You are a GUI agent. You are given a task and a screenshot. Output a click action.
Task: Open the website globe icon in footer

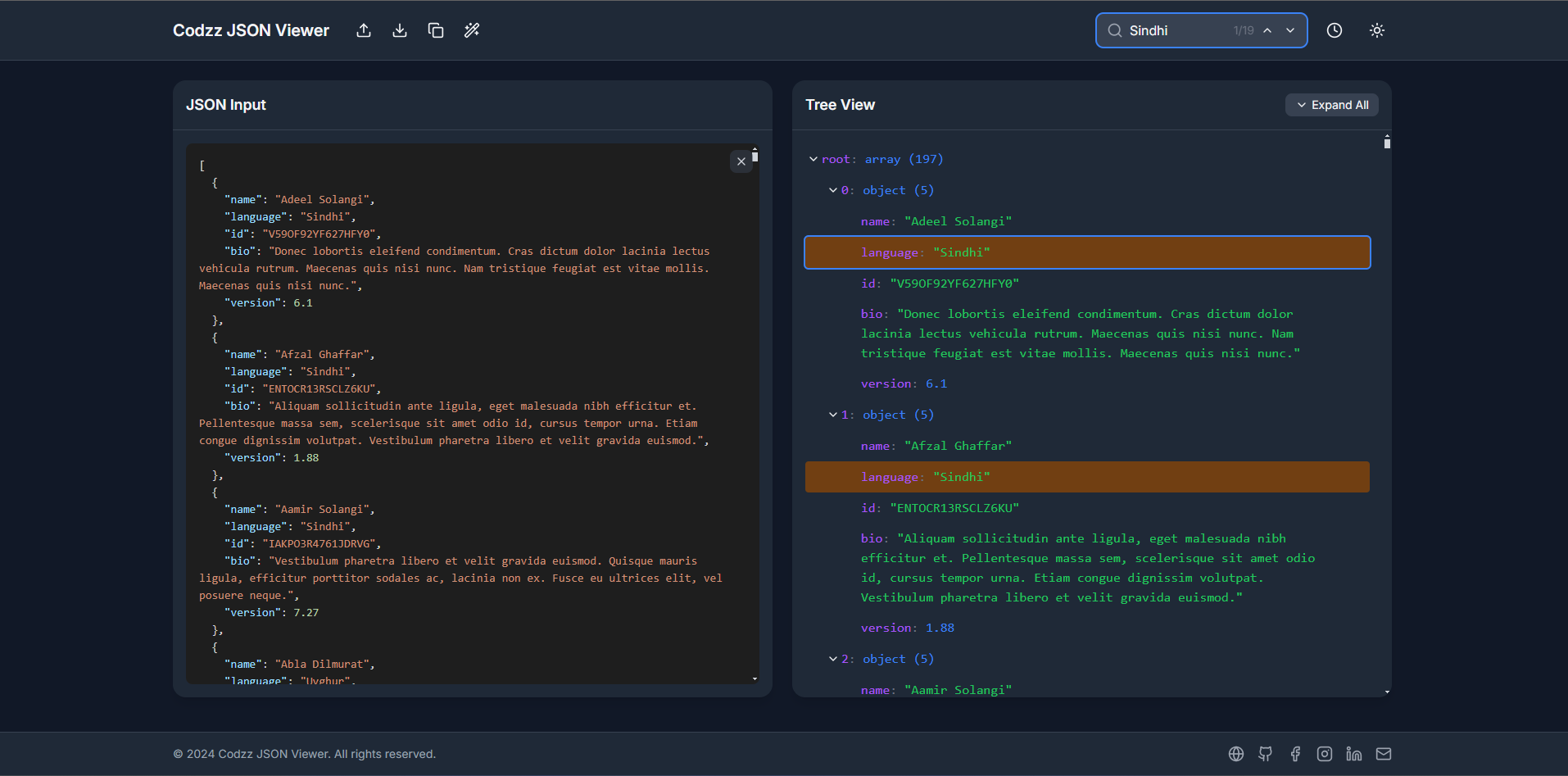(1236, 754)
